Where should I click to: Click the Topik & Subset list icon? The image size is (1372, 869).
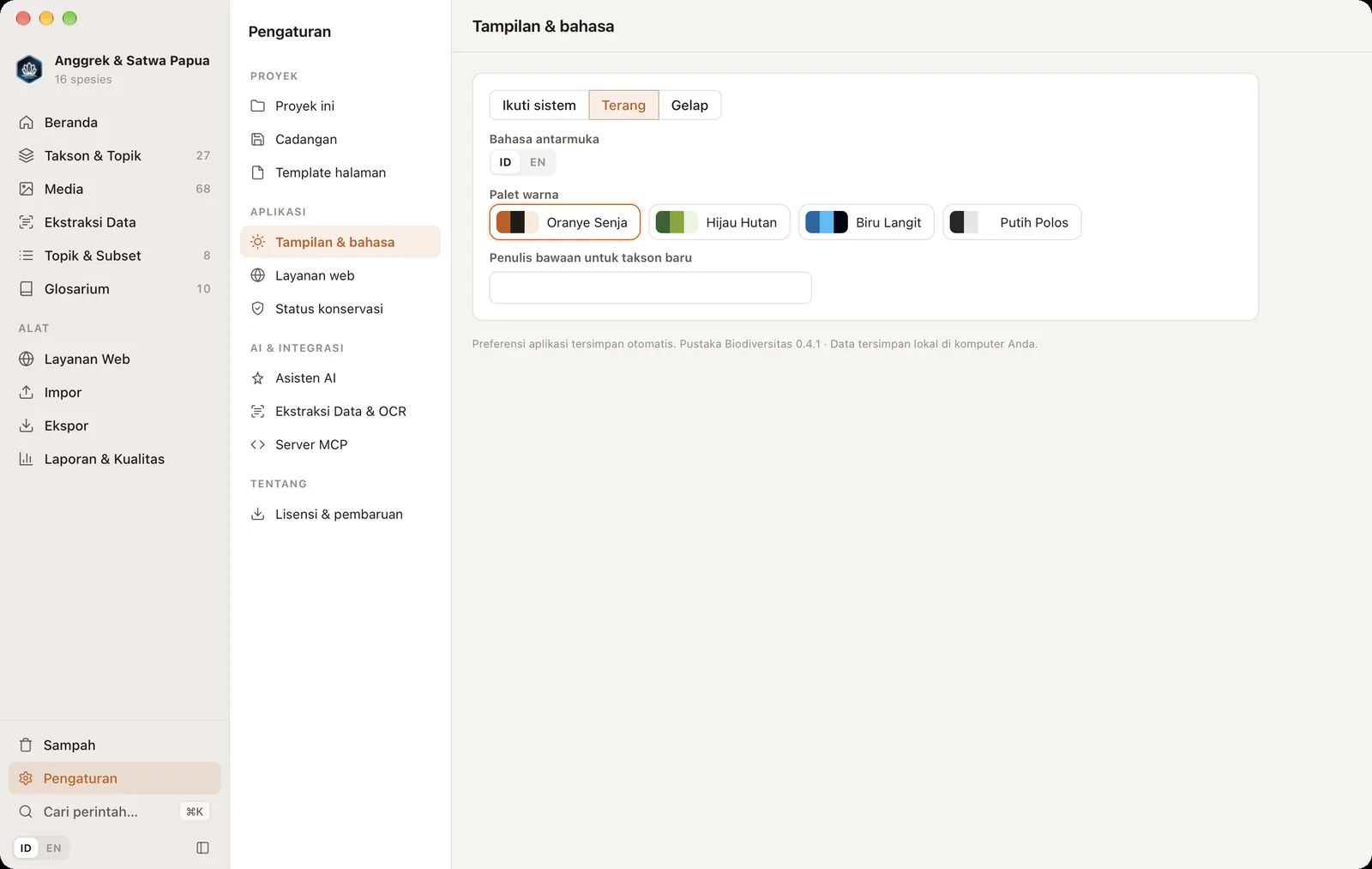(27, 256)
